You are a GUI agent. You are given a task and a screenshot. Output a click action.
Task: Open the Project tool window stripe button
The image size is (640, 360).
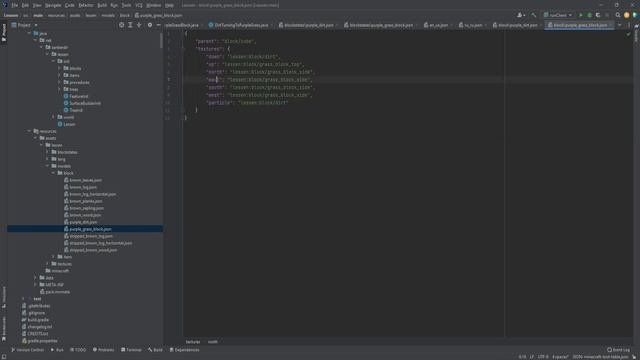click(x=4, y=32)
